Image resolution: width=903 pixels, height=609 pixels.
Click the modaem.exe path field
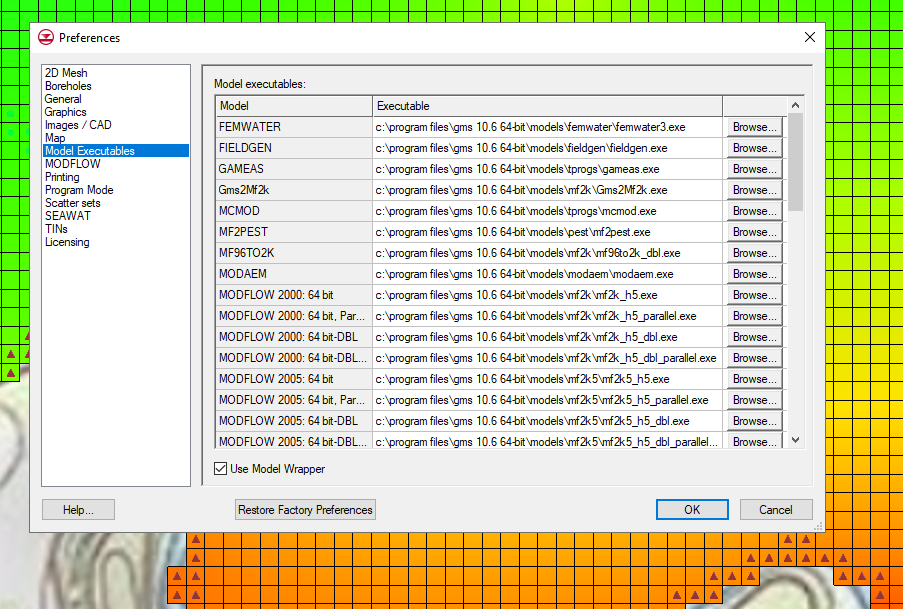pyautogui.click(x=548, y=274)
